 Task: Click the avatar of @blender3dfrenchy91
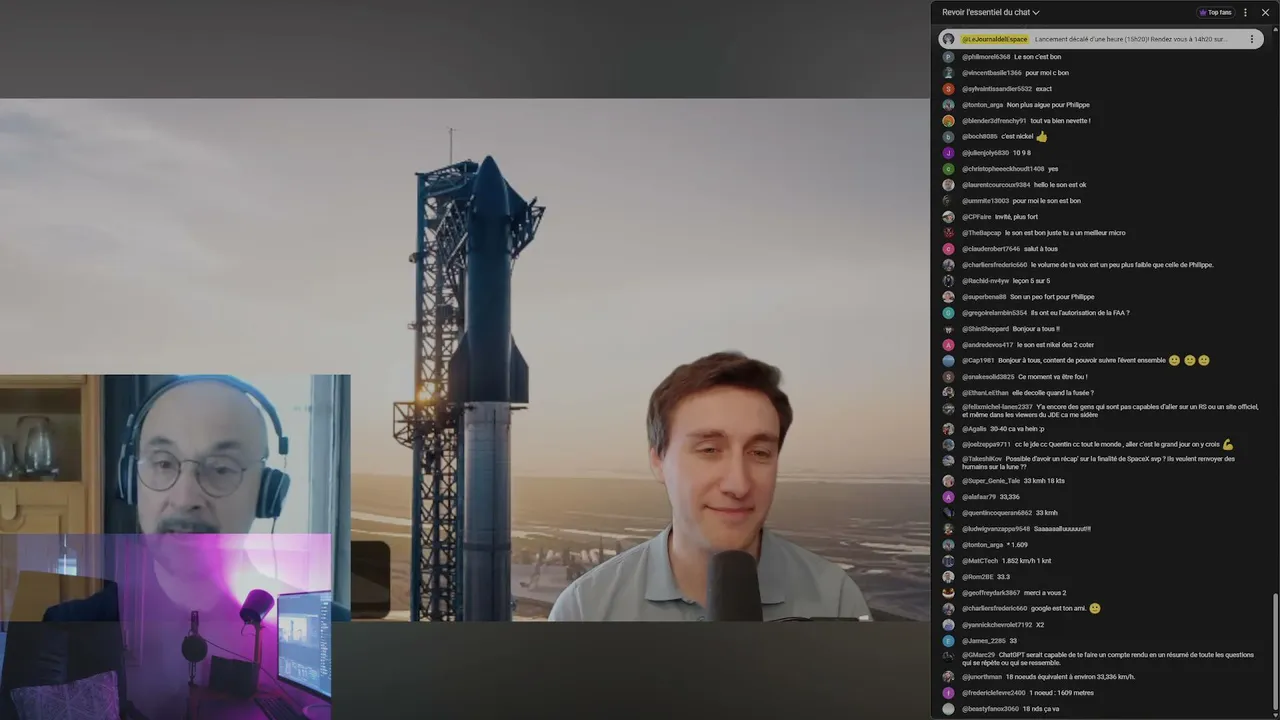coord(948,121)
